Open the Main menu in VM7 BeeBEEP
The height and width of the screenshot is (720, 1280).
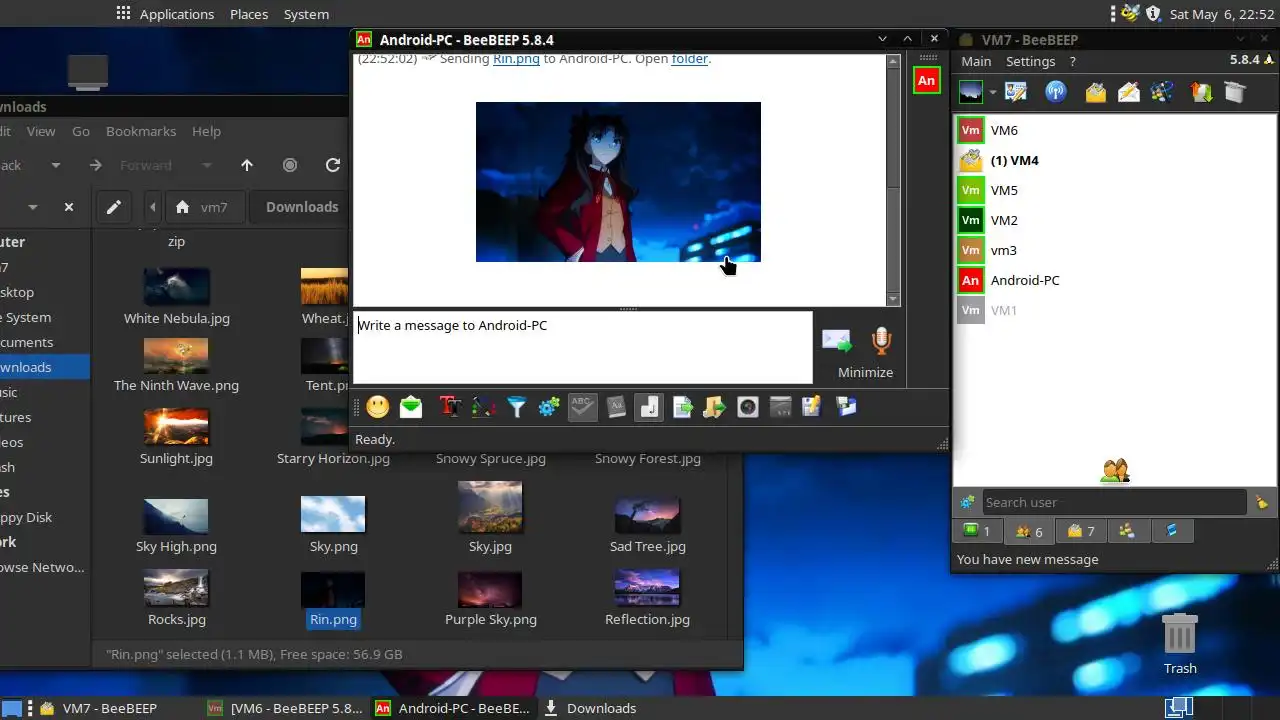(x=976, y=61)
